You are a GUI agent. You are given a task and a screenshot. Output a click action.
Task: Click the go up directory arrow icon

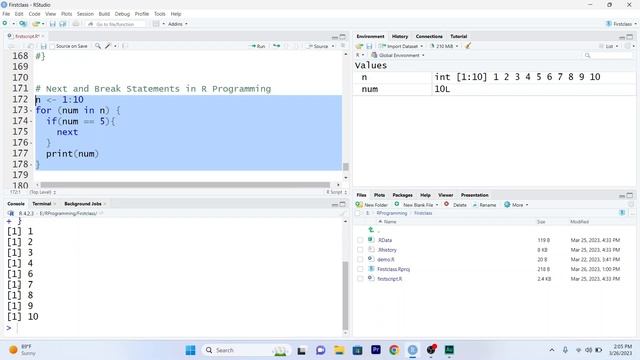(x=371, y=230)
